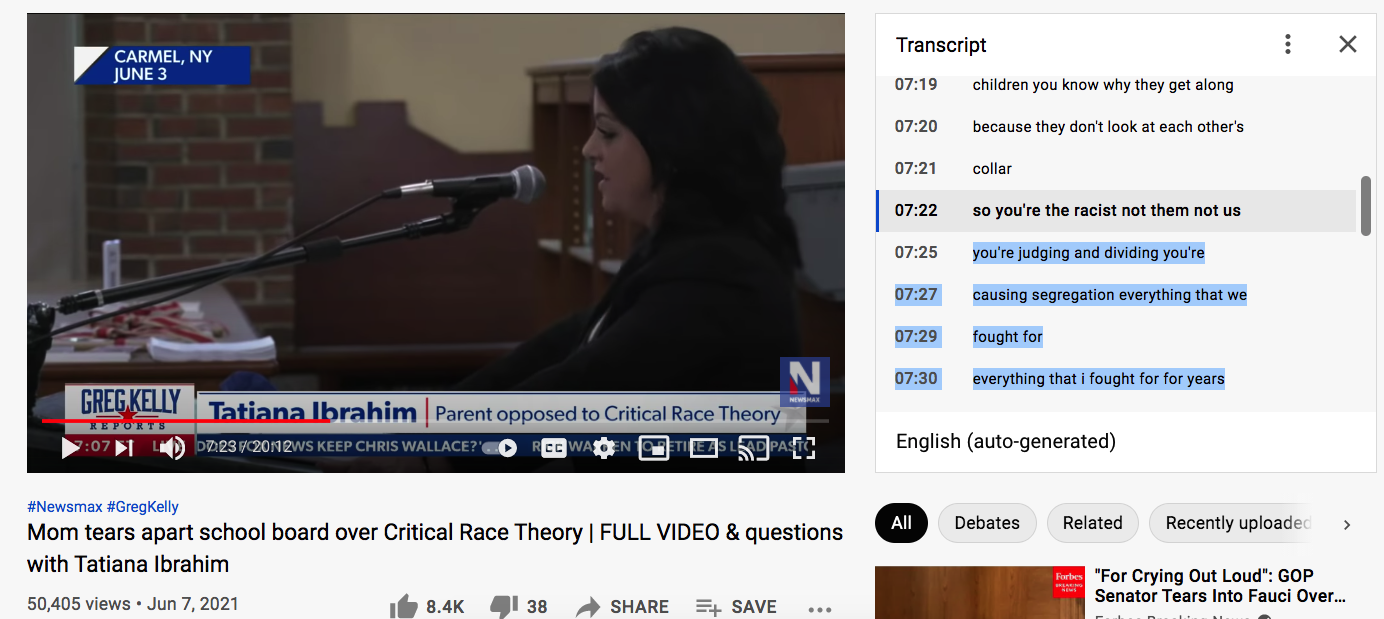Jump to transcript line 'collar'
Image resolution: width=1384 pixels, height=619 pixels.
pos(992,169)
